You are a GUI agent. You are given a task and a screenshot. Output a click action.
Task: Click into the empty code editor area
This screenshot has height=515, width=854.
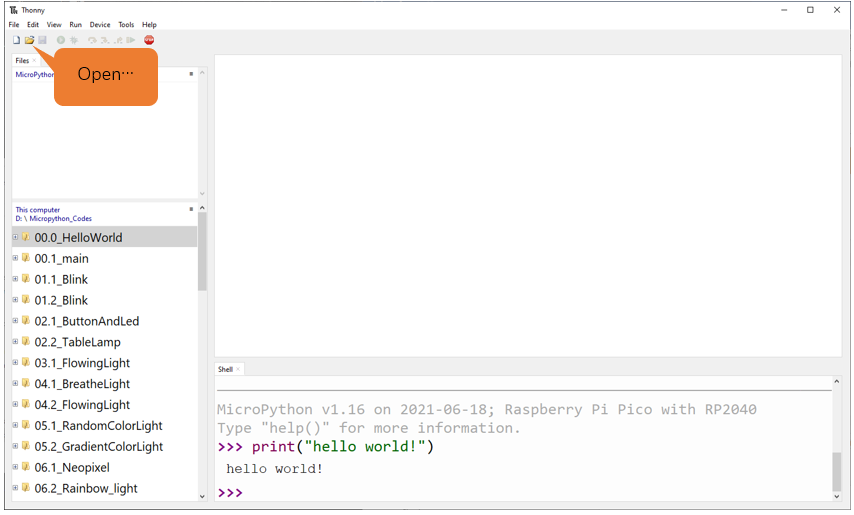point(528,206)
